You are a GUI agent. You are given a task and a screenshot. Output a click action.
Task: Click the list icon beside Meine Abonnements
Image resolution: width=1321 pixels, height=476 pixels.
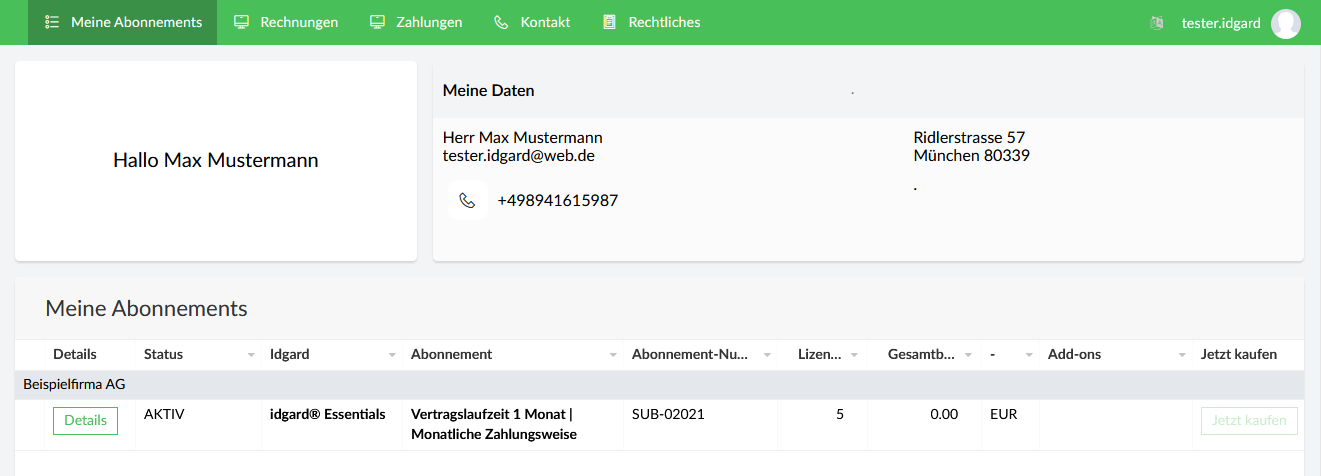(x=52, y=22)
